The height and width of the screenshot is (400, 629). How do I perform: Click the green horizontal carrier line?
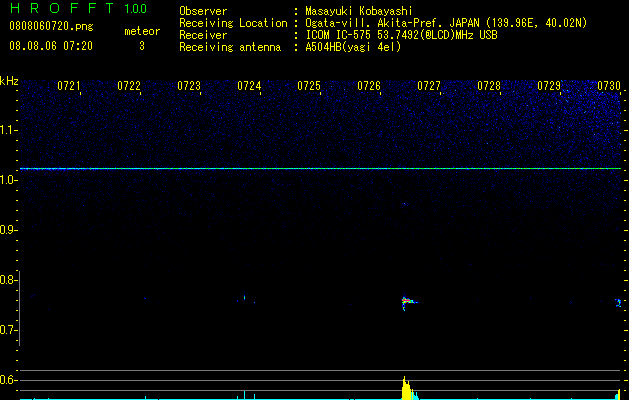coord(320,169)
